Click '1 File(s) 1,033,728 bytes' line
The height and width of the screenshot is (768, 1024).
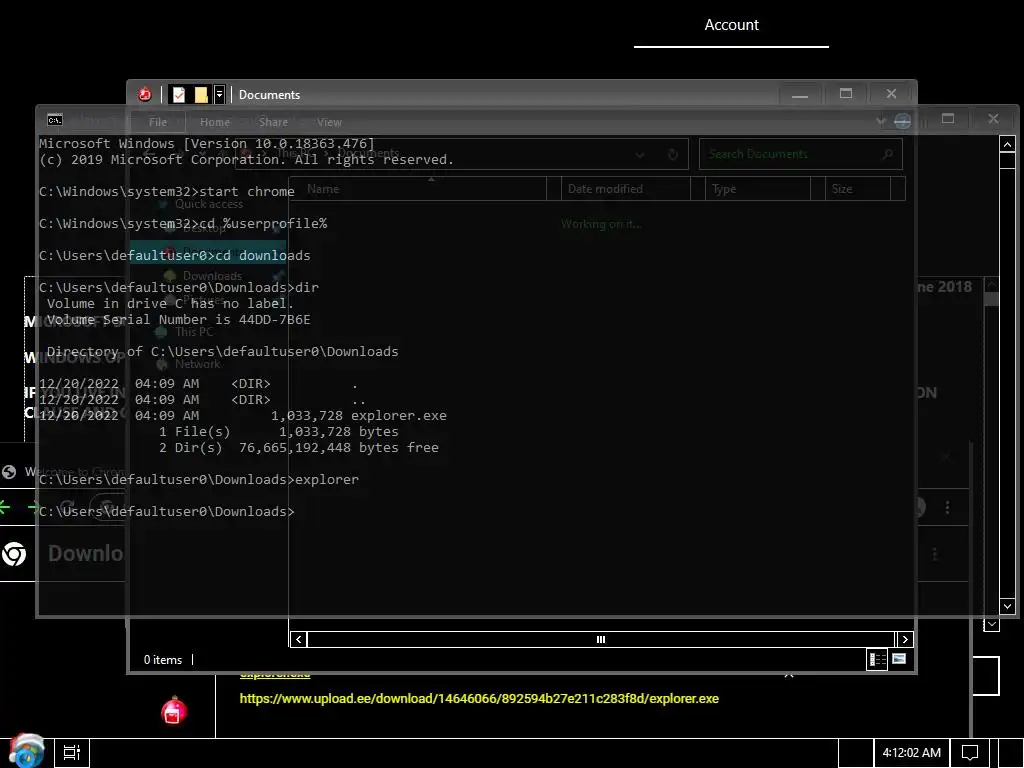[x=278, y=432]
